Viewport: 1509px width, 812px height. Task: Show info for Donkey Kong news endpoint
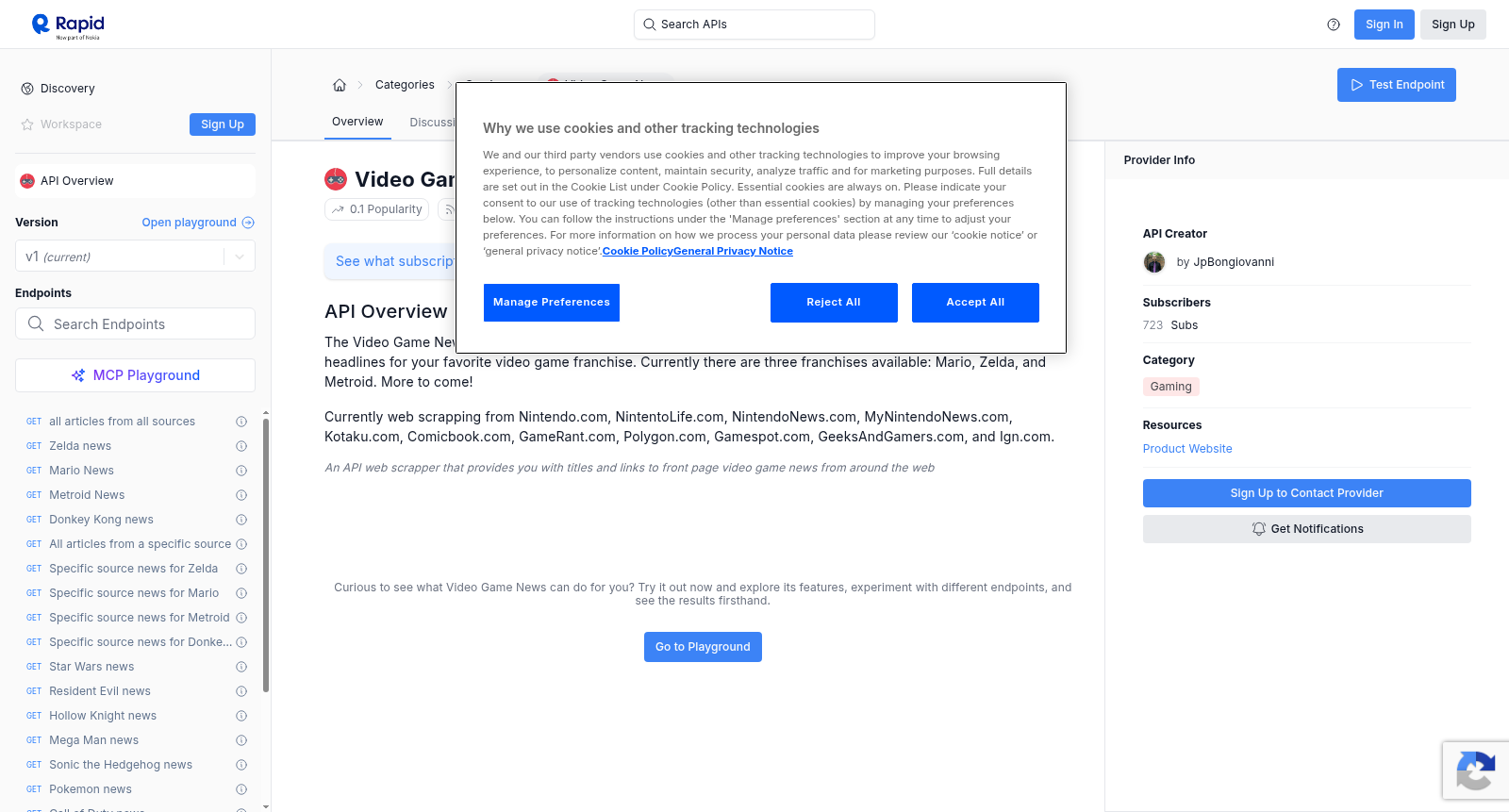point(241,520)
